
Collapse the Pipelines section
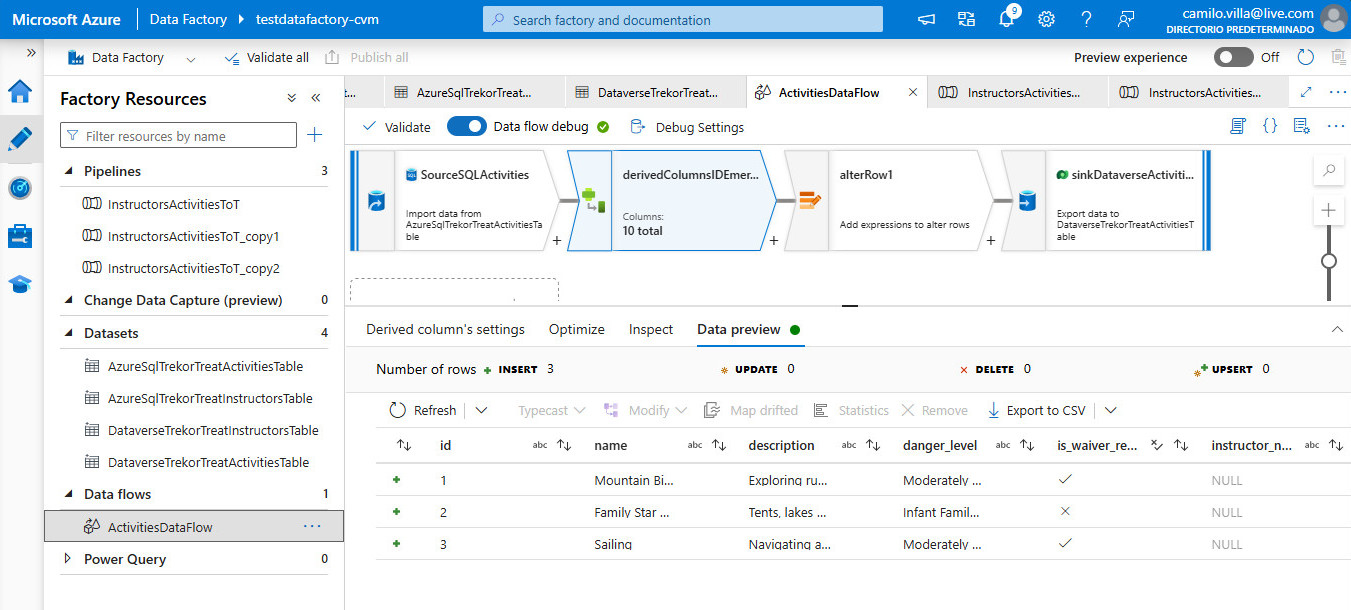[69, 171]
